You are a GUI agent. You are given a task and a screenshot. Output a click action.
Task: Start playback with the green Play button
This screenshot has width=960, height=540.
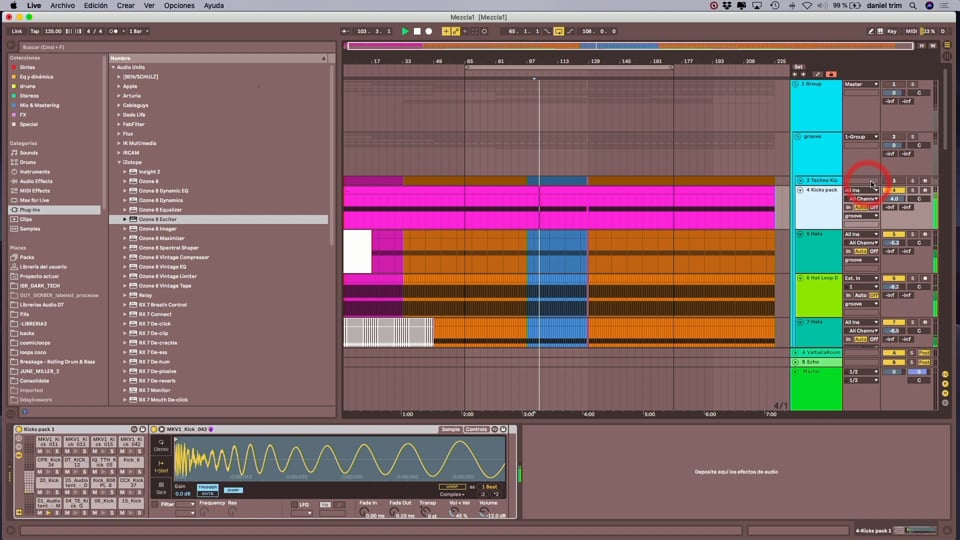[405, 31]
